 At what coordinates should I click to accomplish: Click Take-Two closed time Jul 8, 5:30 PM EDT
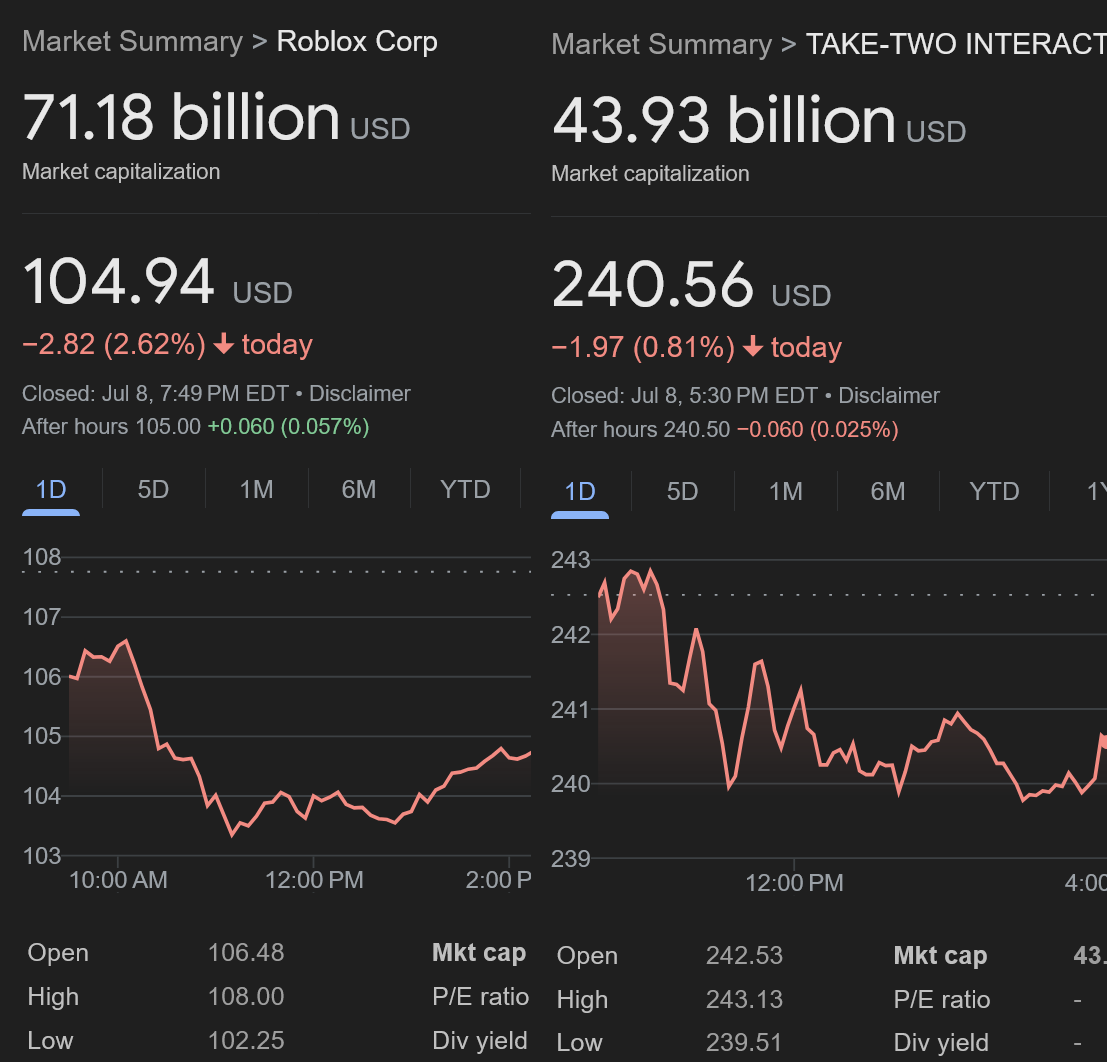(724, 395)
